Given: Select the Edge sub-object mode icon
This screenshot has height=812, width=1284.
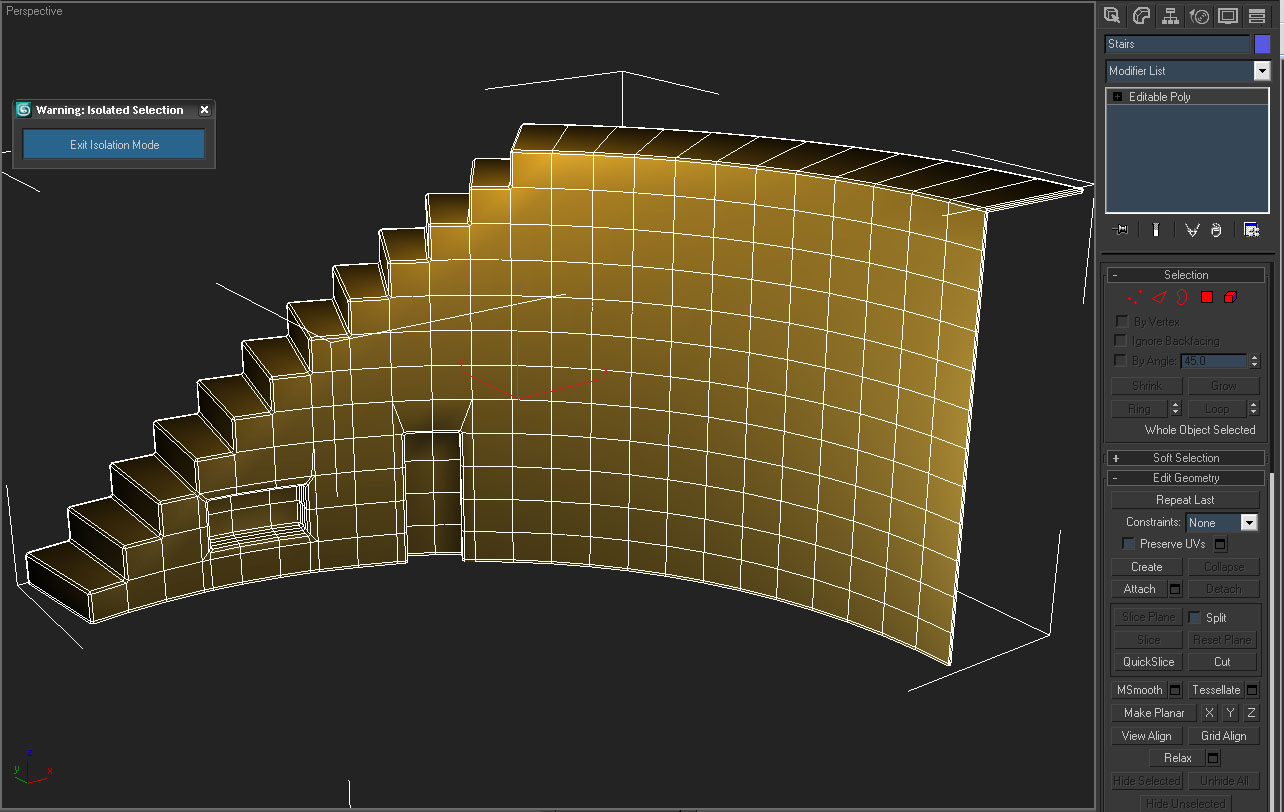Looking at the screenshot, I should click(x=1159, y=296).
